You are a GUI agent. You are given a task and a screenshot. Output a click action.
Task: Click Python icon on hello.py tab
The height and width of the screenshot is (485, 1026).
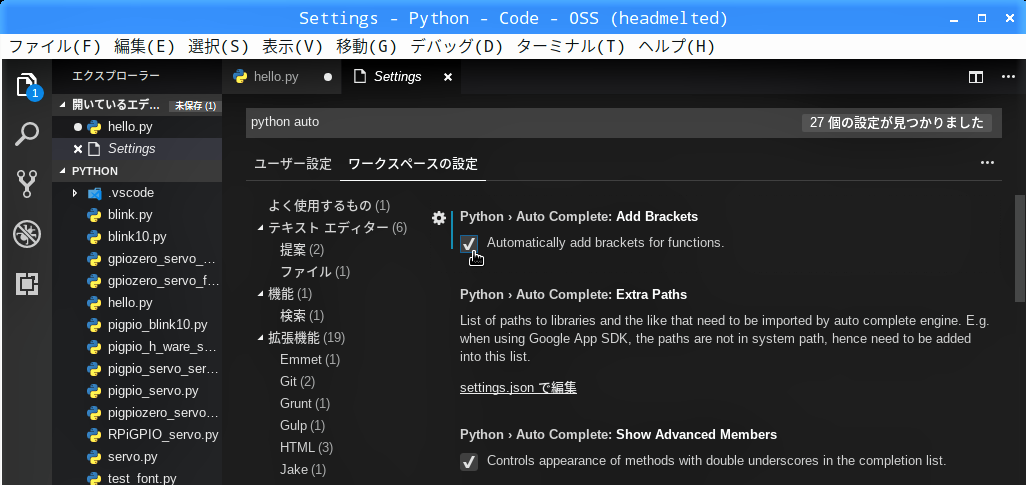240,77
